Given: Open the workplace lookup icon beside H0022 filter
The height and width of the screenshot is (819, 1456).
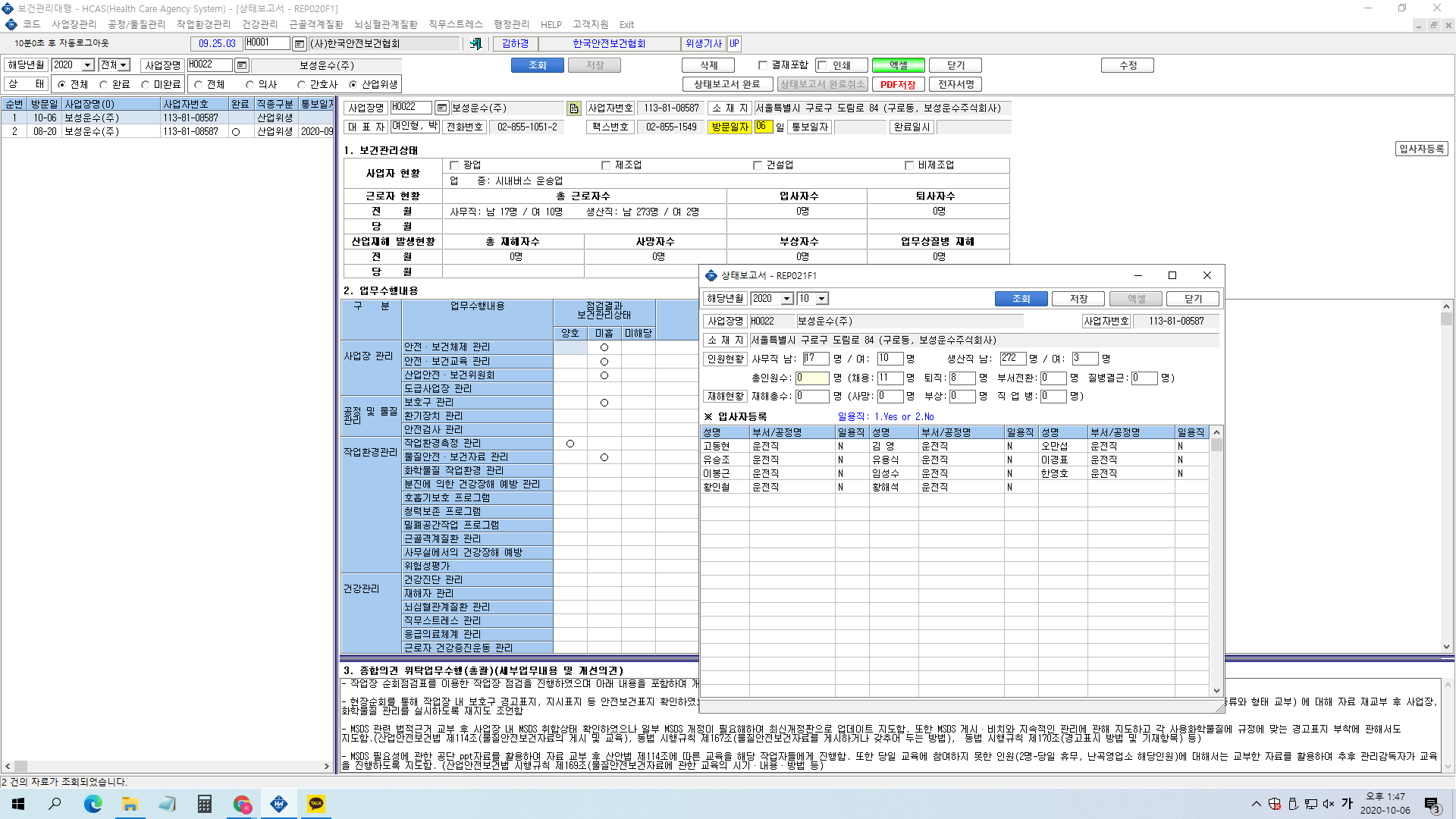Looking at the screenshot, I should (x=242, y=65).
